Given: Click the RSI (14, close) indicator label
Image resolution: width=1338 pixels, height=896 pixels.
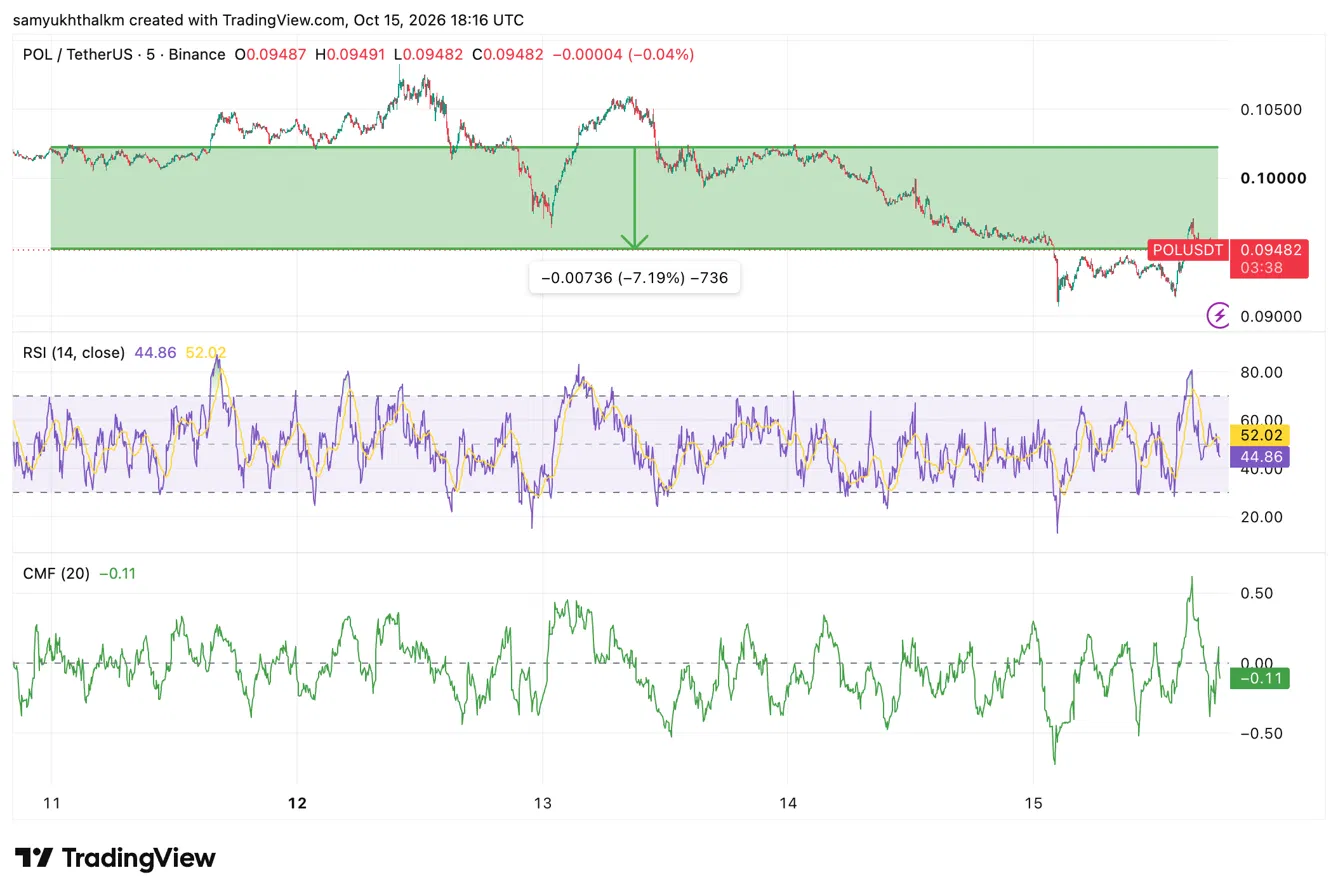Looking at the screenshot, I should click(74, 352).
